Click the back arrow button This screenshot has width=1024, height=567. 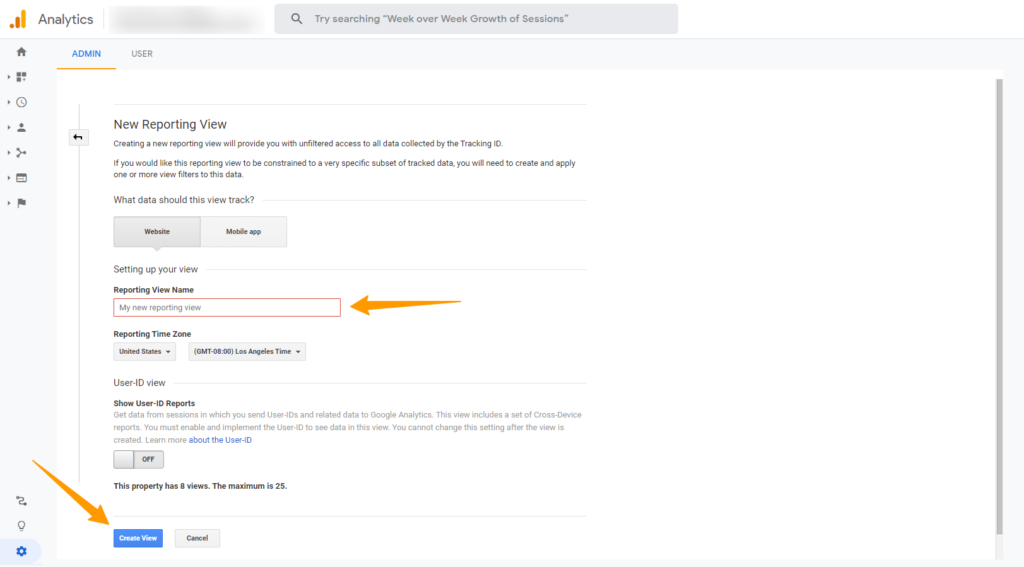[x=78, y=137]
